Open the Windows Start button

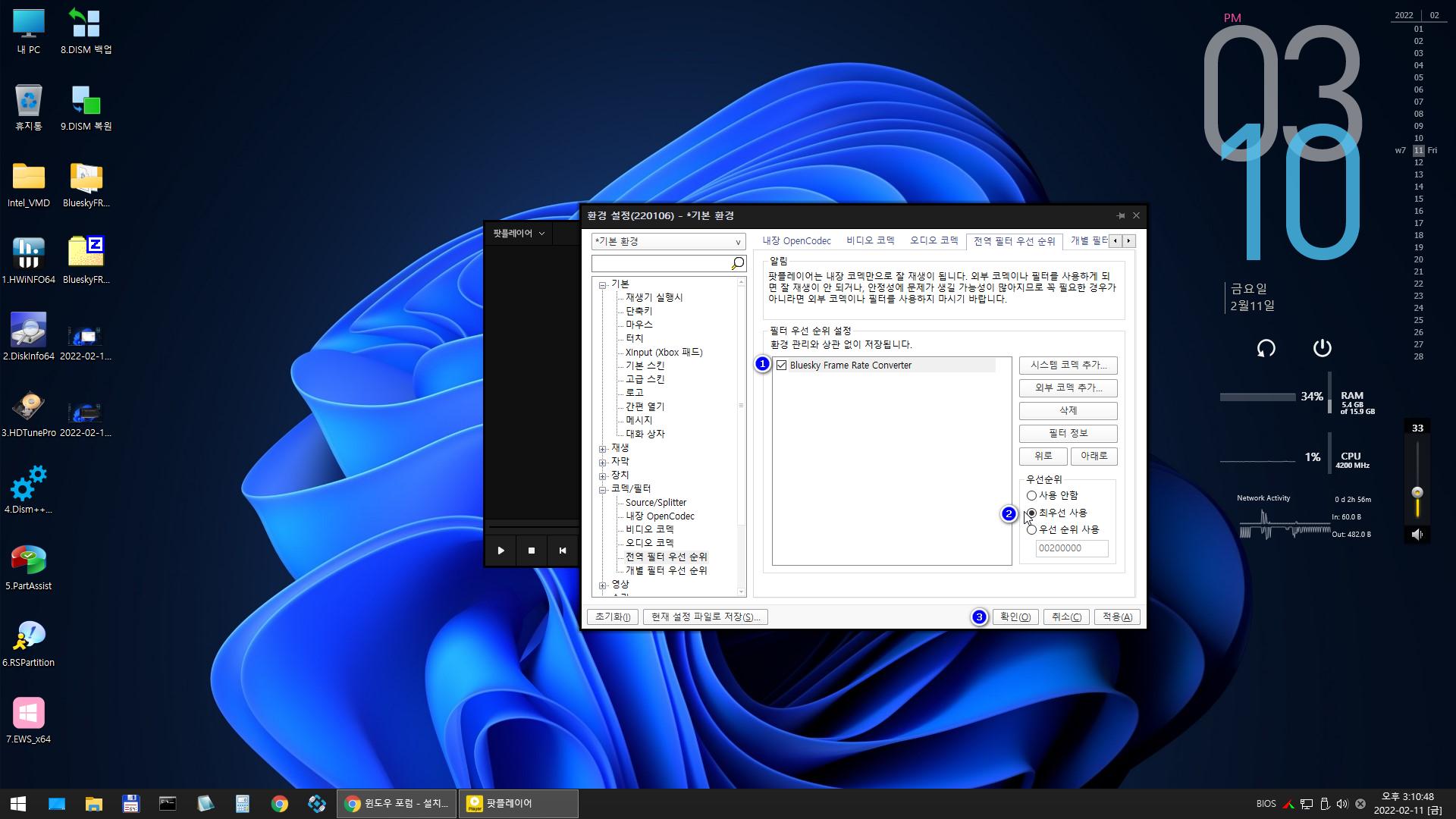[x=18, y=804]
